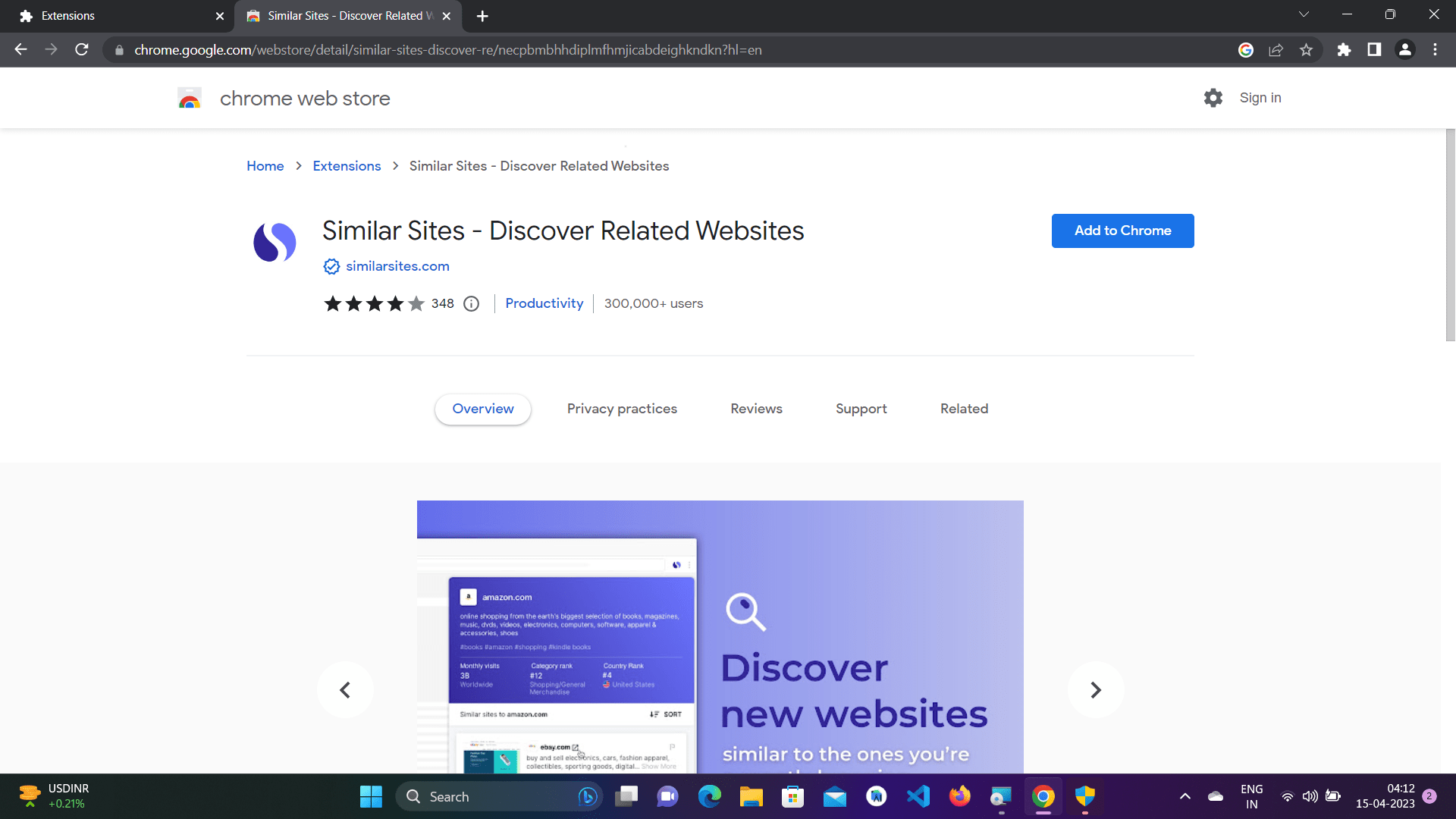Open the Chrome three-dot menu
This screenshot has width=1456, height=819.
[x=1435, y=50]
